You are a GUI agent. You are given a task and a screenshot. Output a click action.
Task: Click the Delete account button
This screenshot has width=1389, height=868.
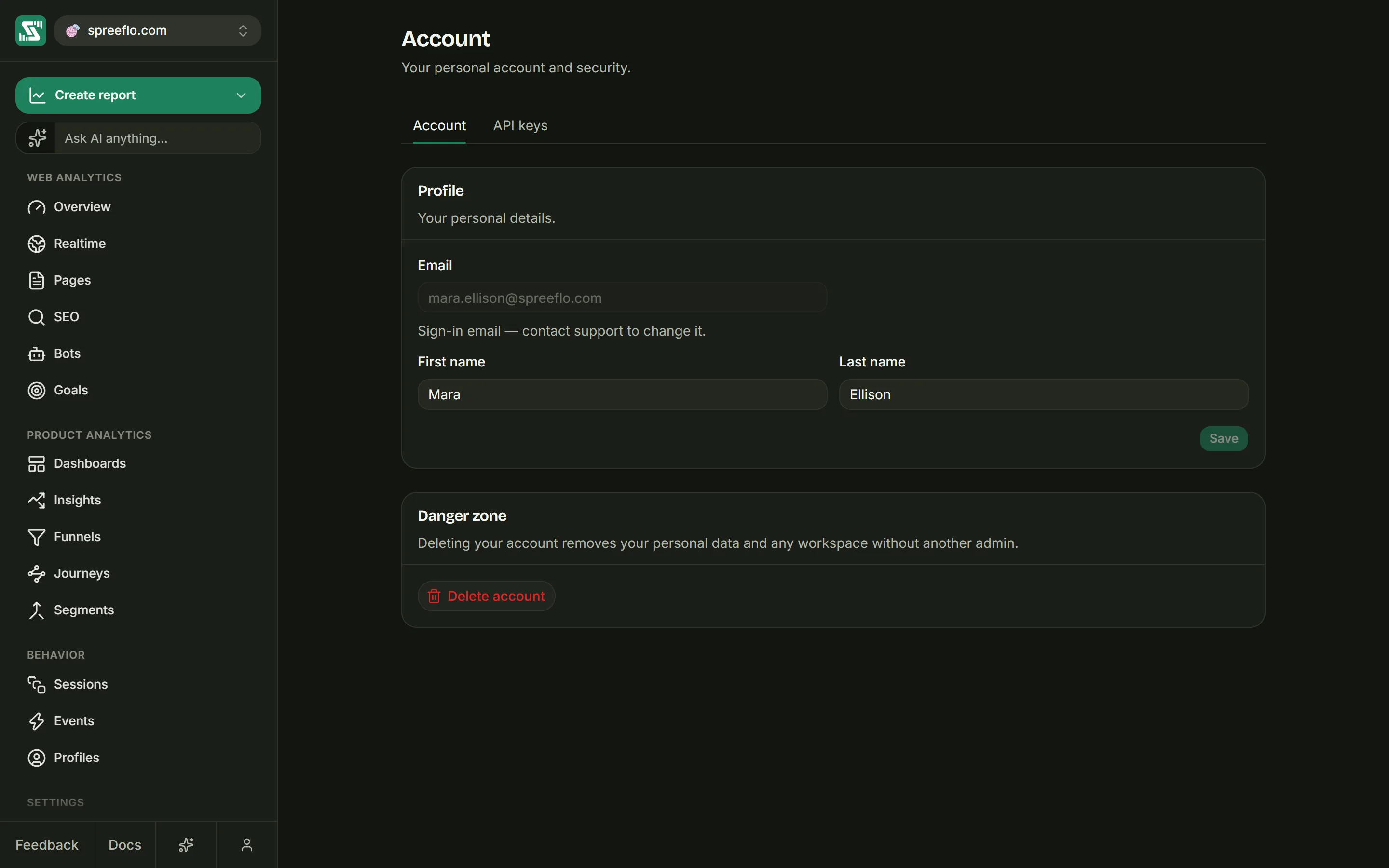(x=486, y=596)
